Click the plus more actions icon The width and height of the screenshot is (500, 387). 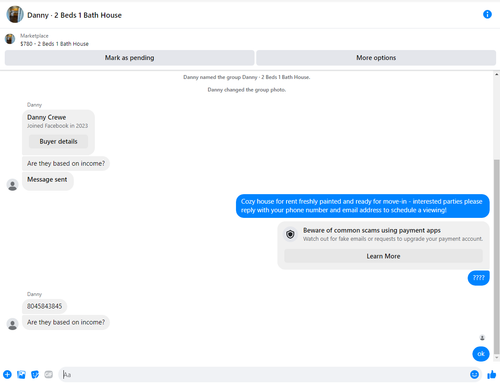coord(7,374)
